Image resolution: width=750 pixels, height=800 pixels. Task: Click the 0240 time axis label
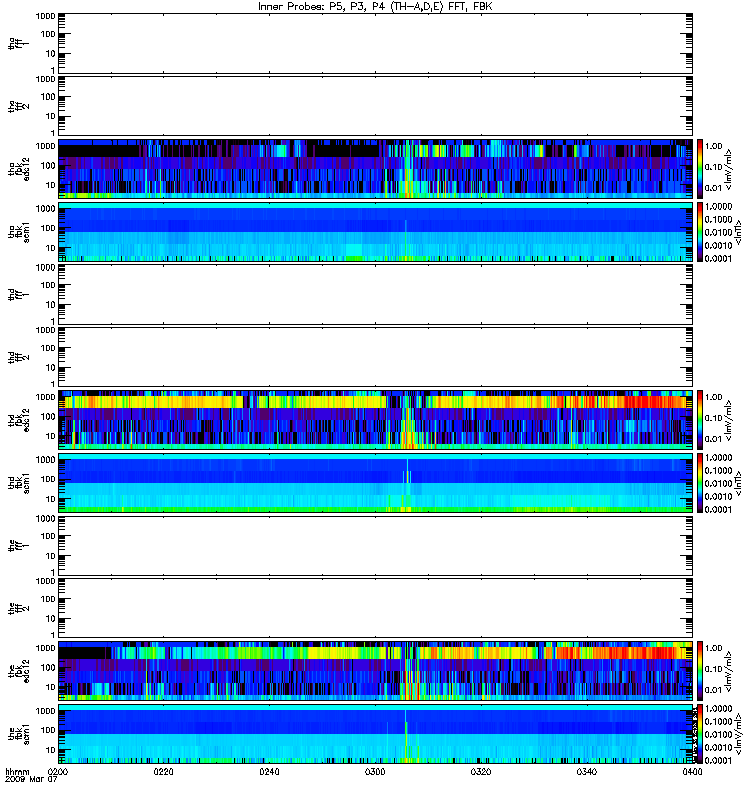pyautogui.click(x=269, y=771)
